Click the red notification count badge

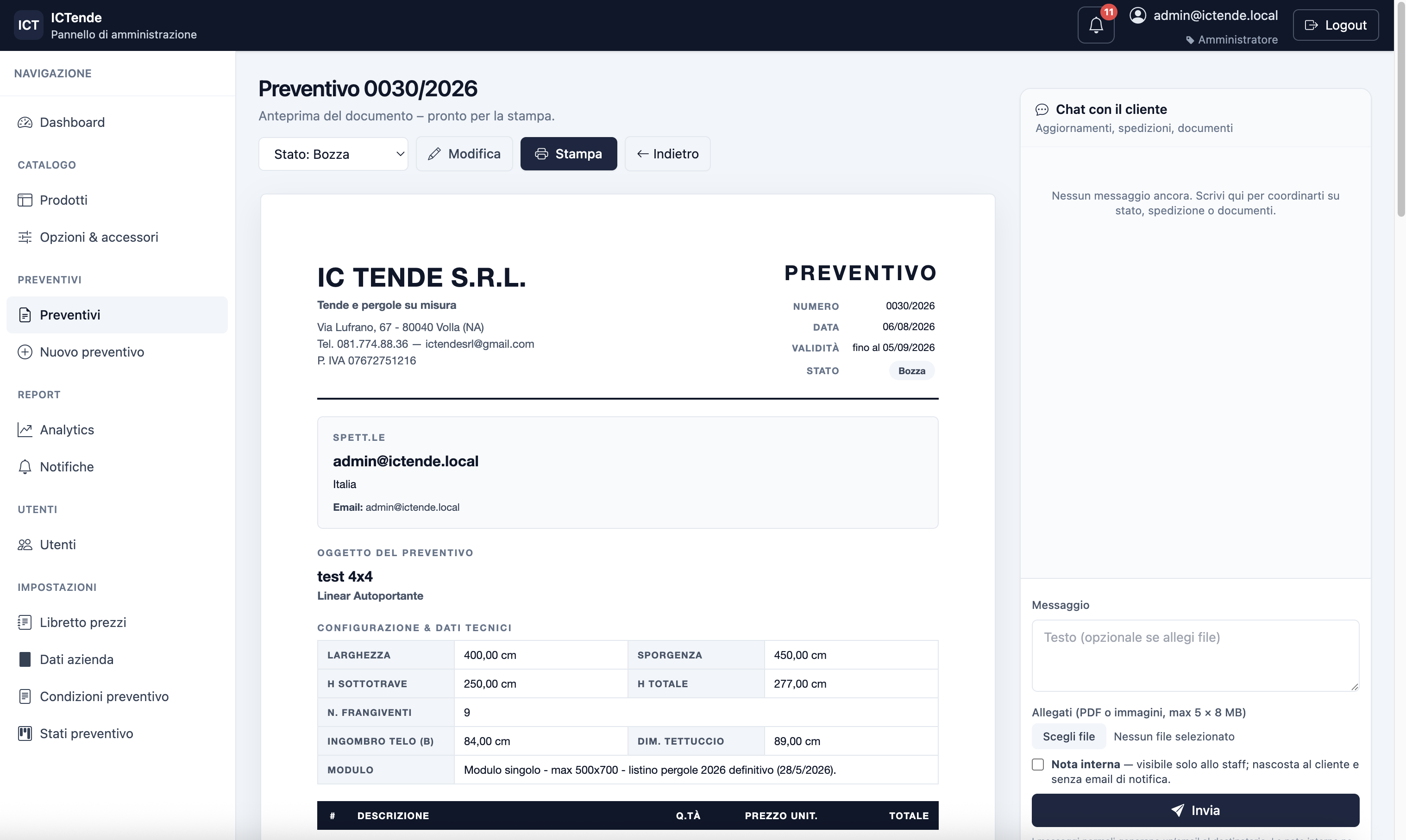(1108, 12)
